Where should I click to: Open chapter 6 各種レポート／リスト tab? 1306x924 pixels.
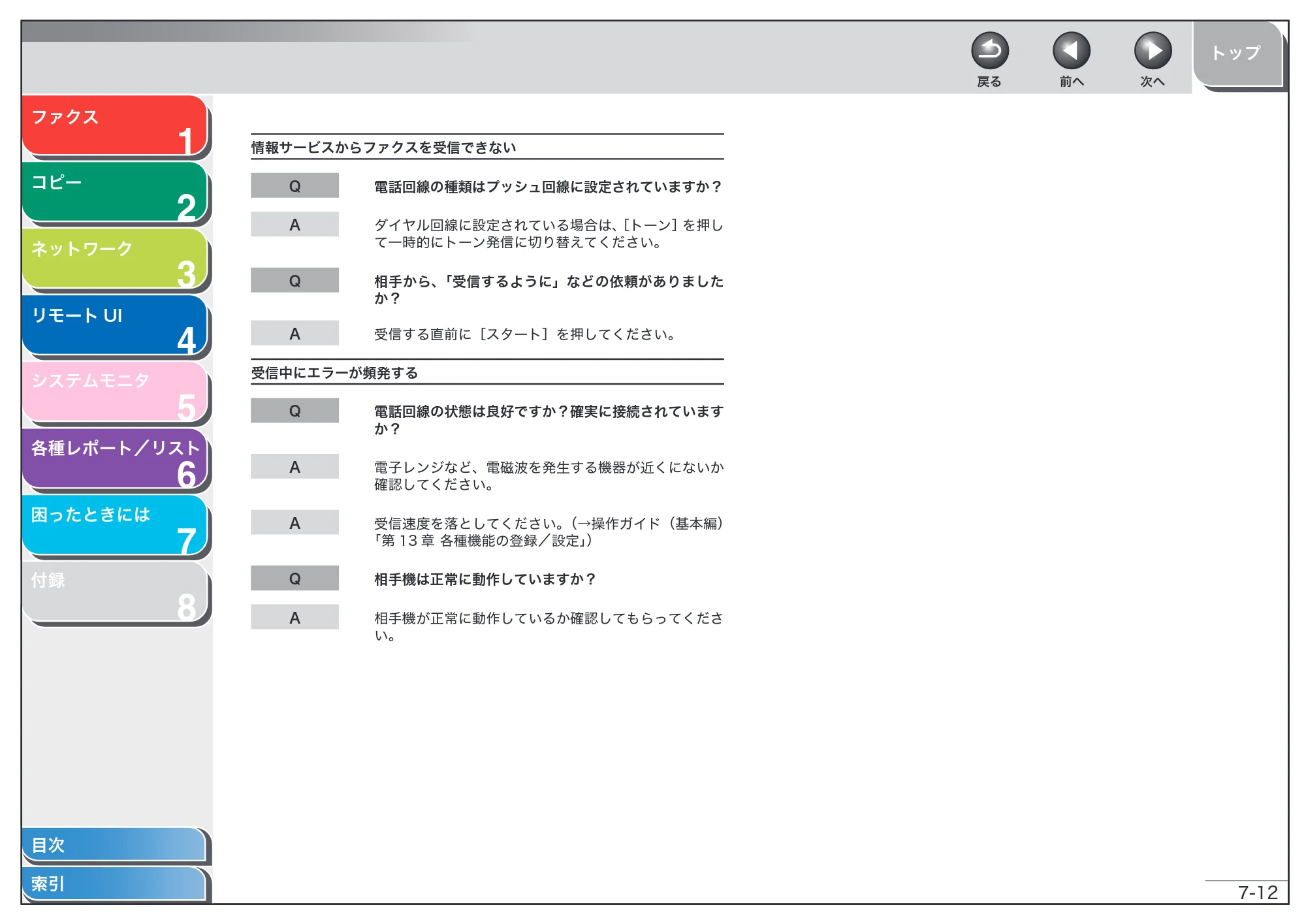(x=115, y=458)
